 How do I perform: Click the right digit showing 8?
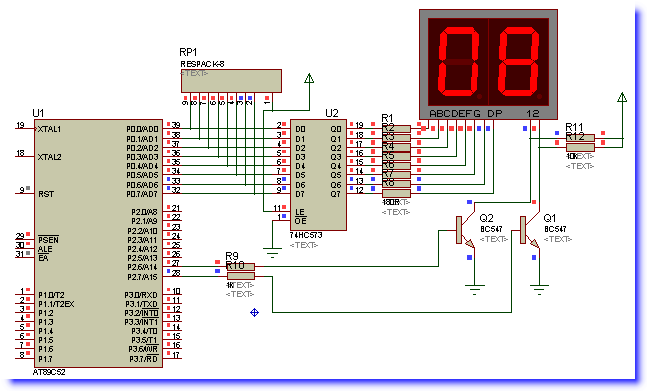[519, 61]
